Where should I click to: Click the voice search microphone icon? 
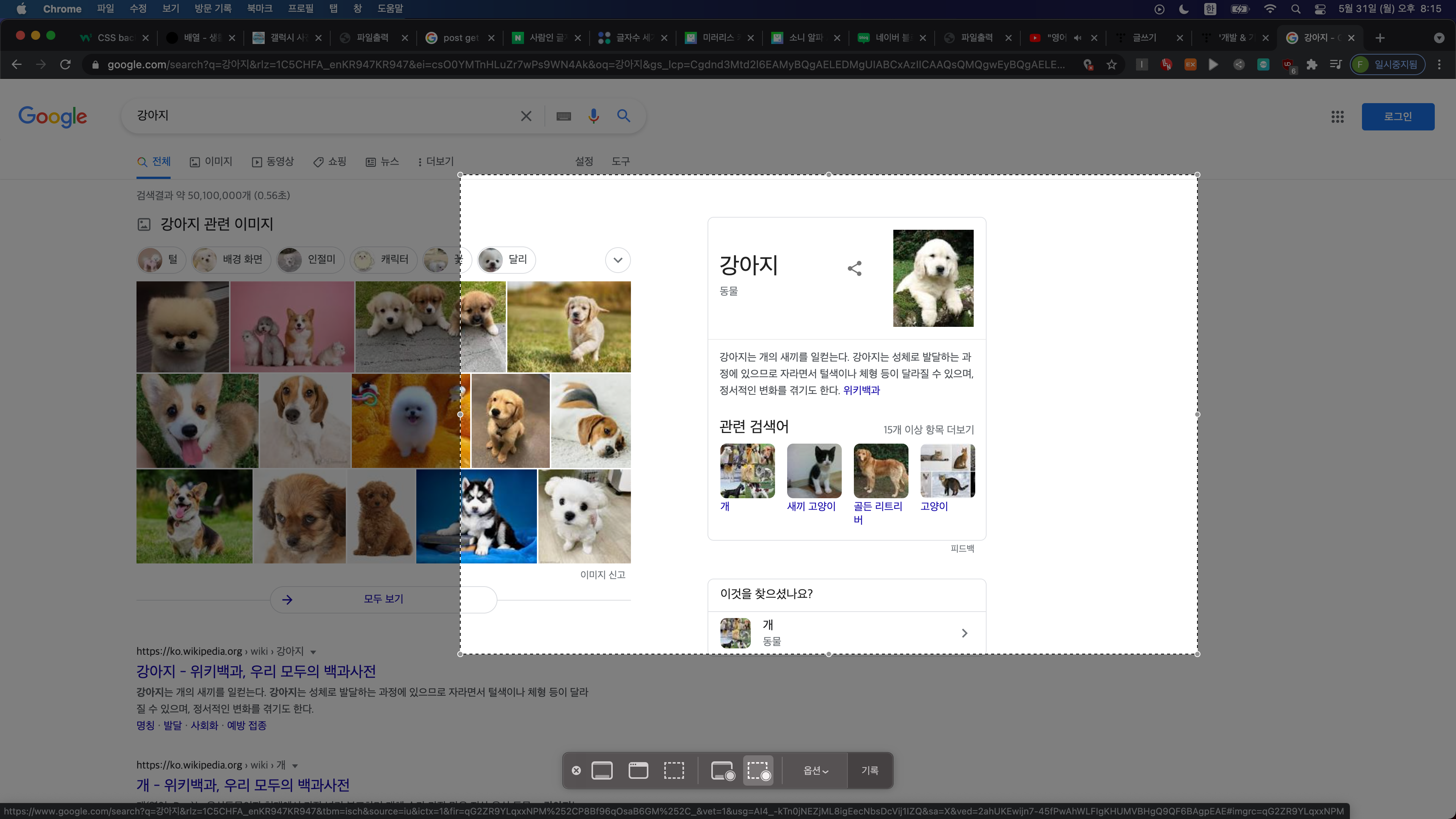593,116
